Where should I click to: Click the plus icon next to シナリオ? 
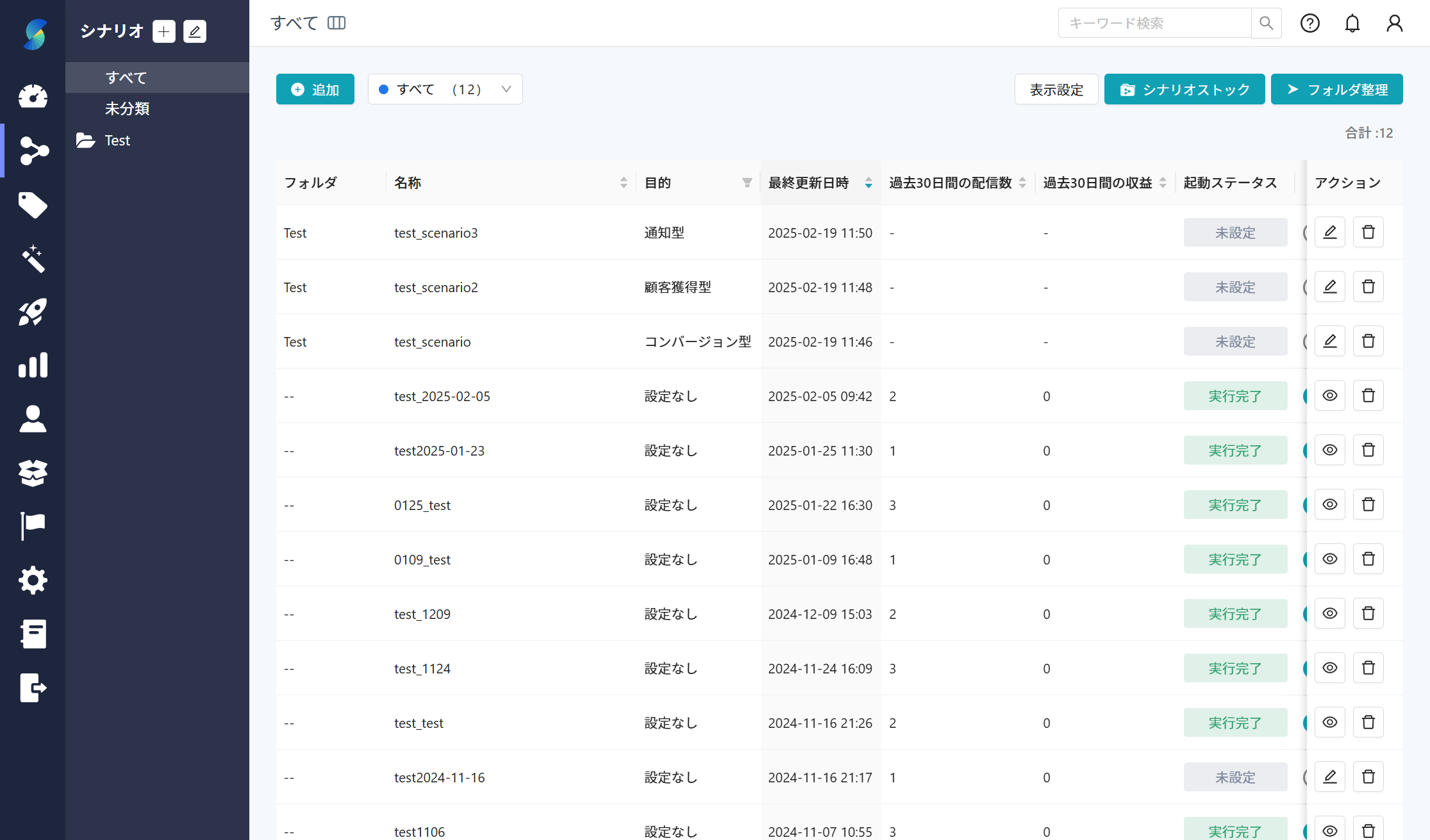pos(164,31)
